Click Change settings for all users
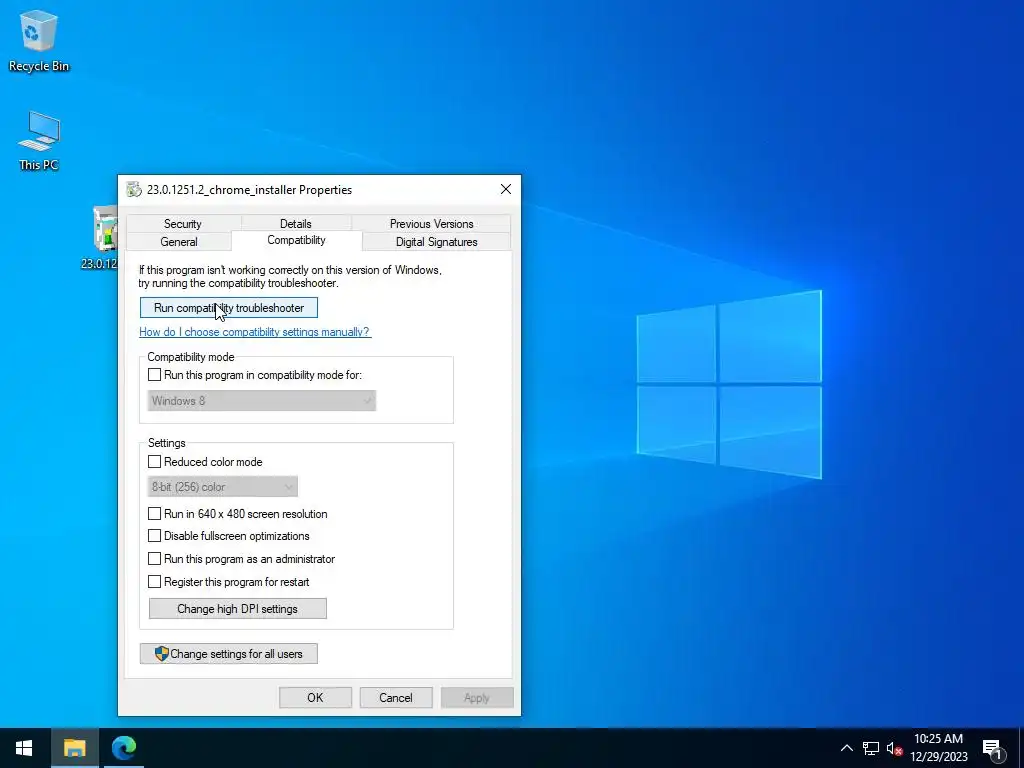The height and width of the screenshot is (768, 1024). point(229,654)
